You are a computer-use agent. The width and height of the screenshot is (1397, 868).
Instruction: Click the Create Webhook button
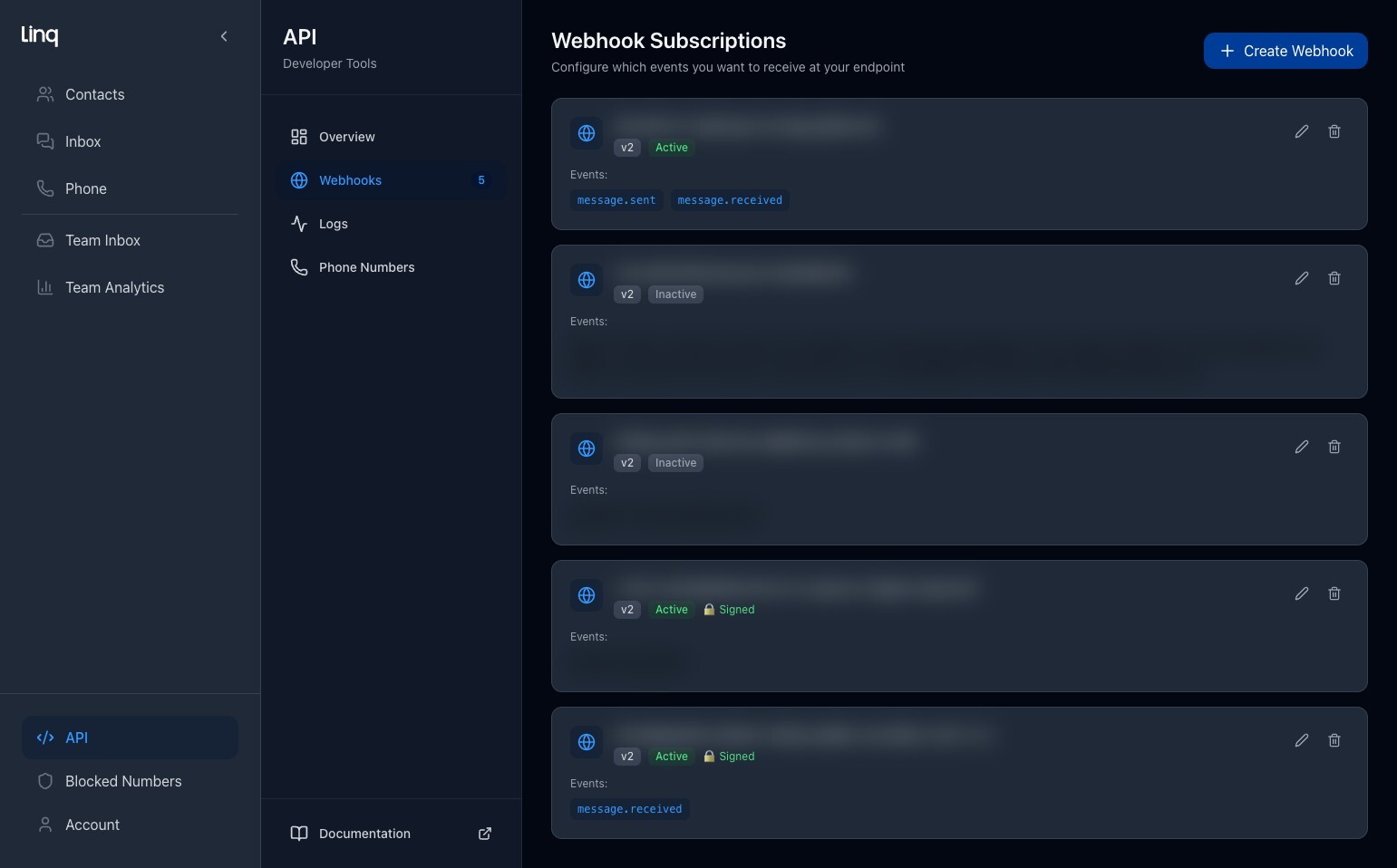click(x=1285, y=51)
